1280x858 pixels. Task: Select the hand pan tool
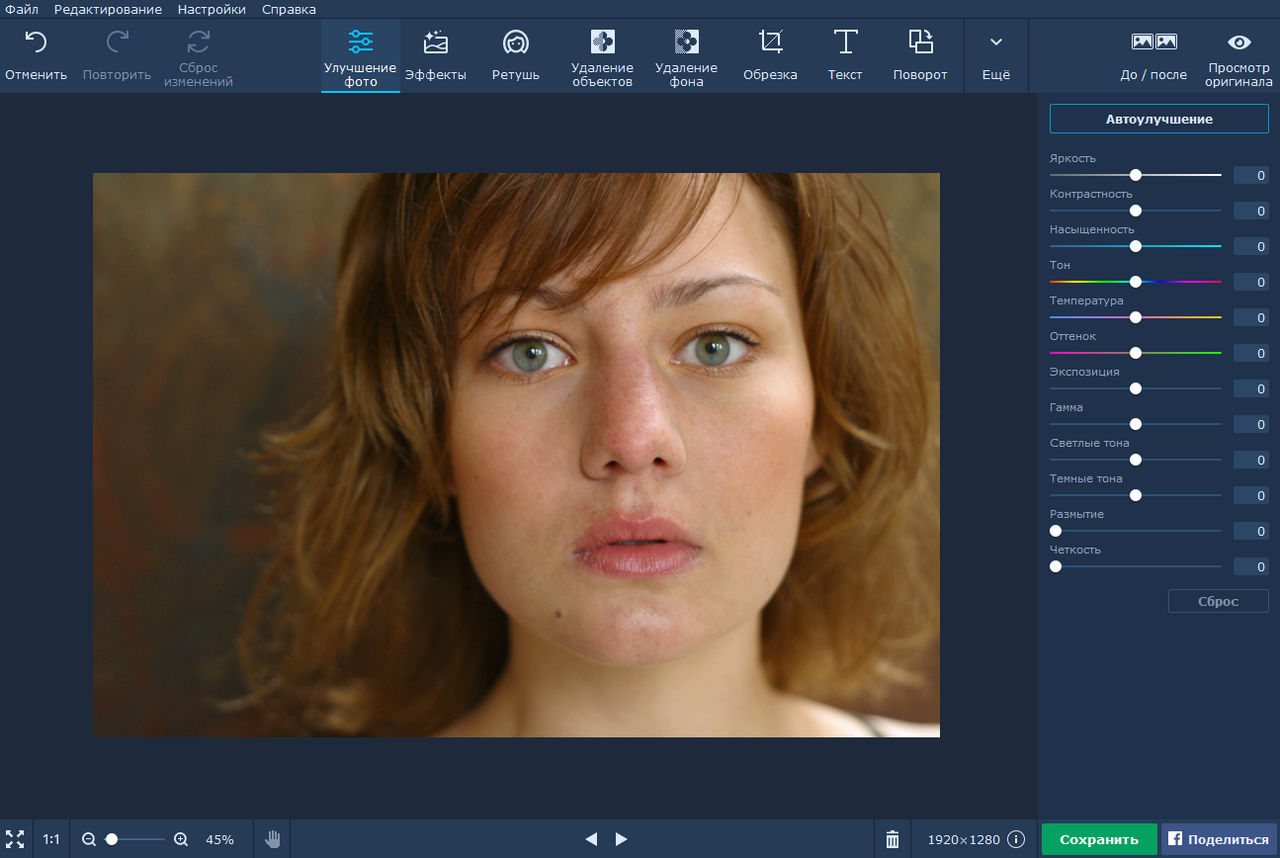point(272,839)
